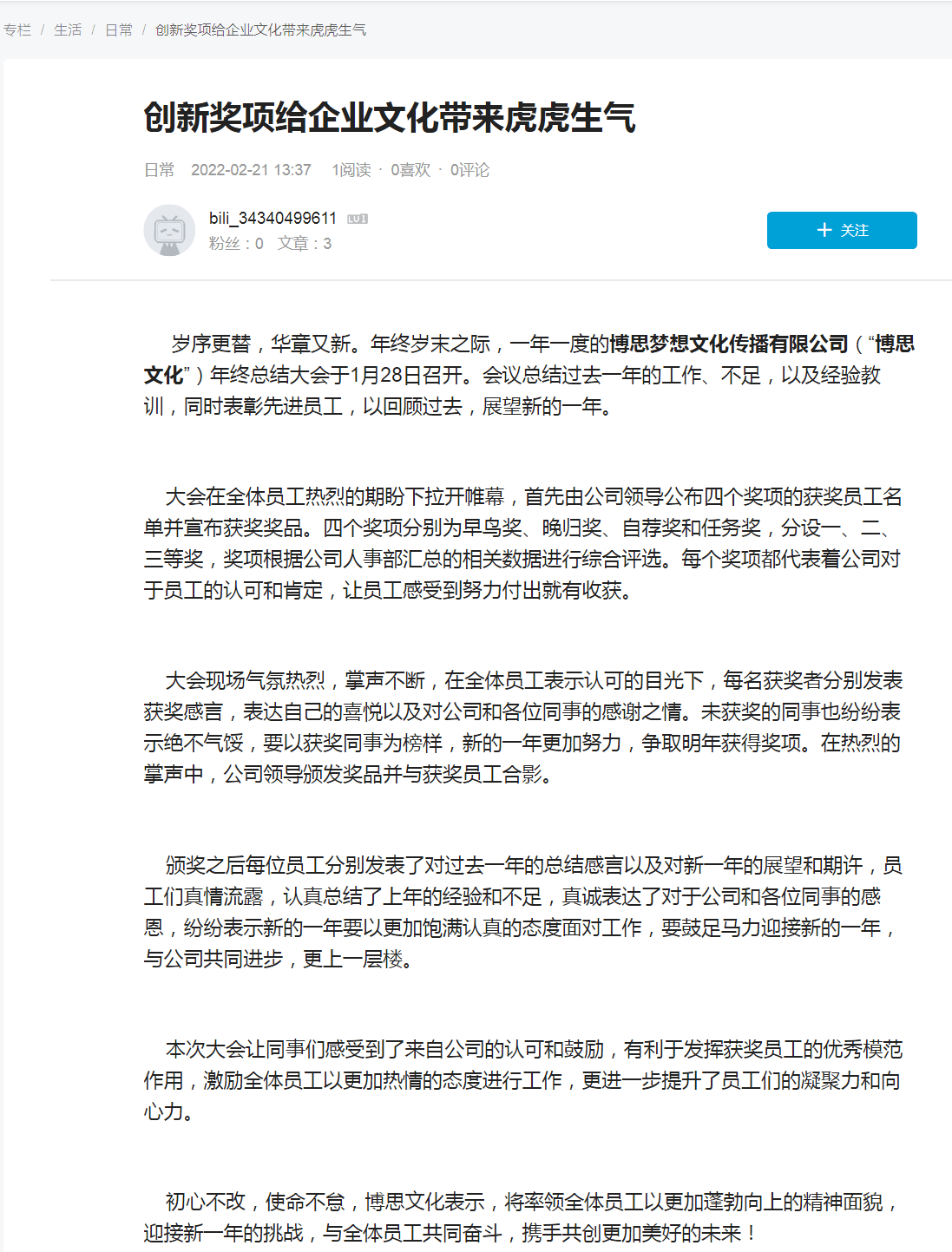Click the LV1 level badge icon
Screen dimensions: 952x1252
click(358, 219)
